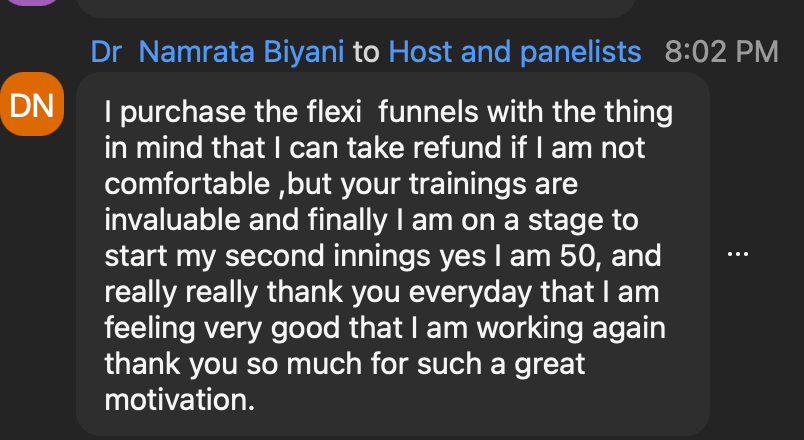Open the three-dot message options menu

pyautogui.click(x=738, y=254)
